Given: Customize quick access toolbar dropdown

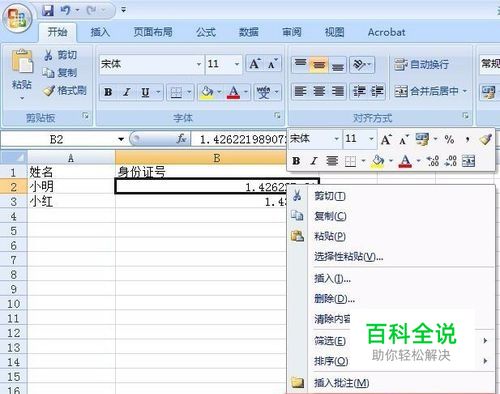Looking at the screenshot, I should point(123,10).
